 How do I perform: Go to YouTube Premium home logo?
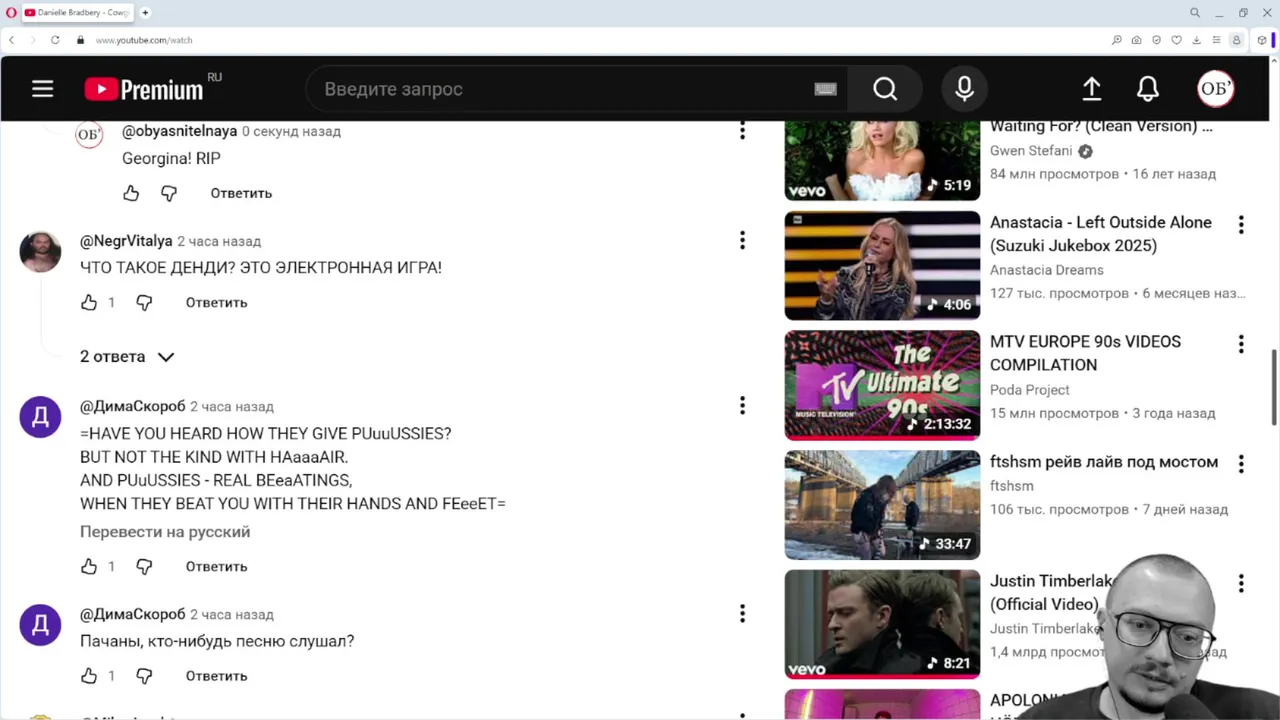(x=144, y=89)
